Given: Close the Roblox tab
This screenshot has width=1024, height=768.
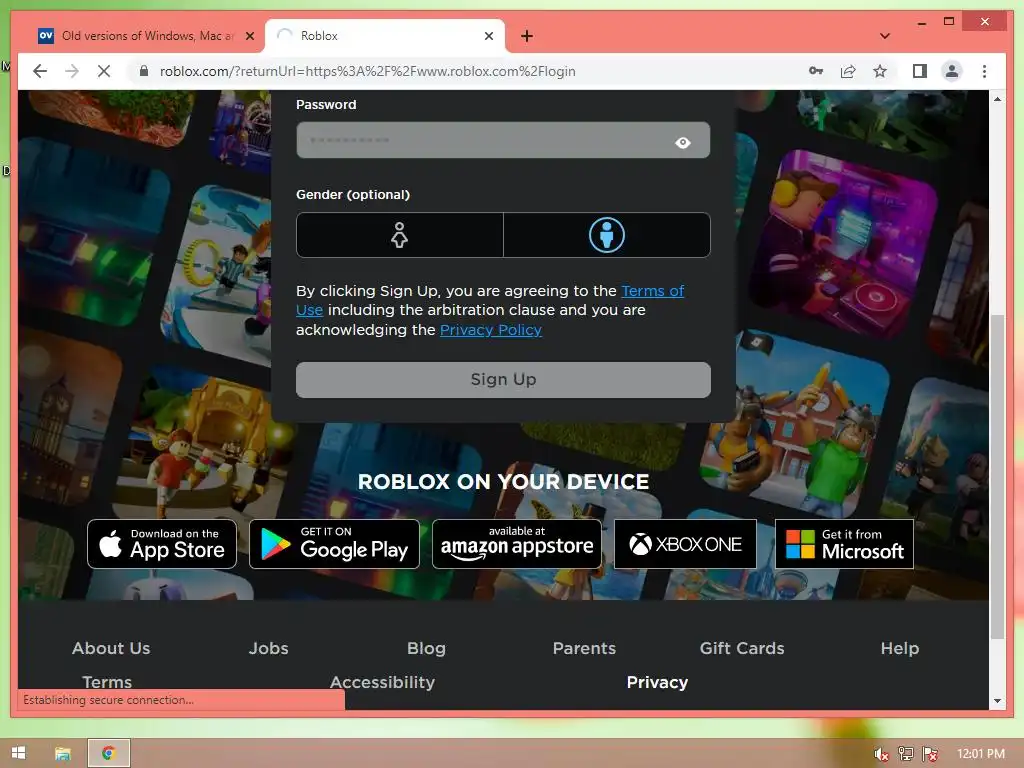Looking at the screenshot, I should pyautogui.click(x=488, y=36).
